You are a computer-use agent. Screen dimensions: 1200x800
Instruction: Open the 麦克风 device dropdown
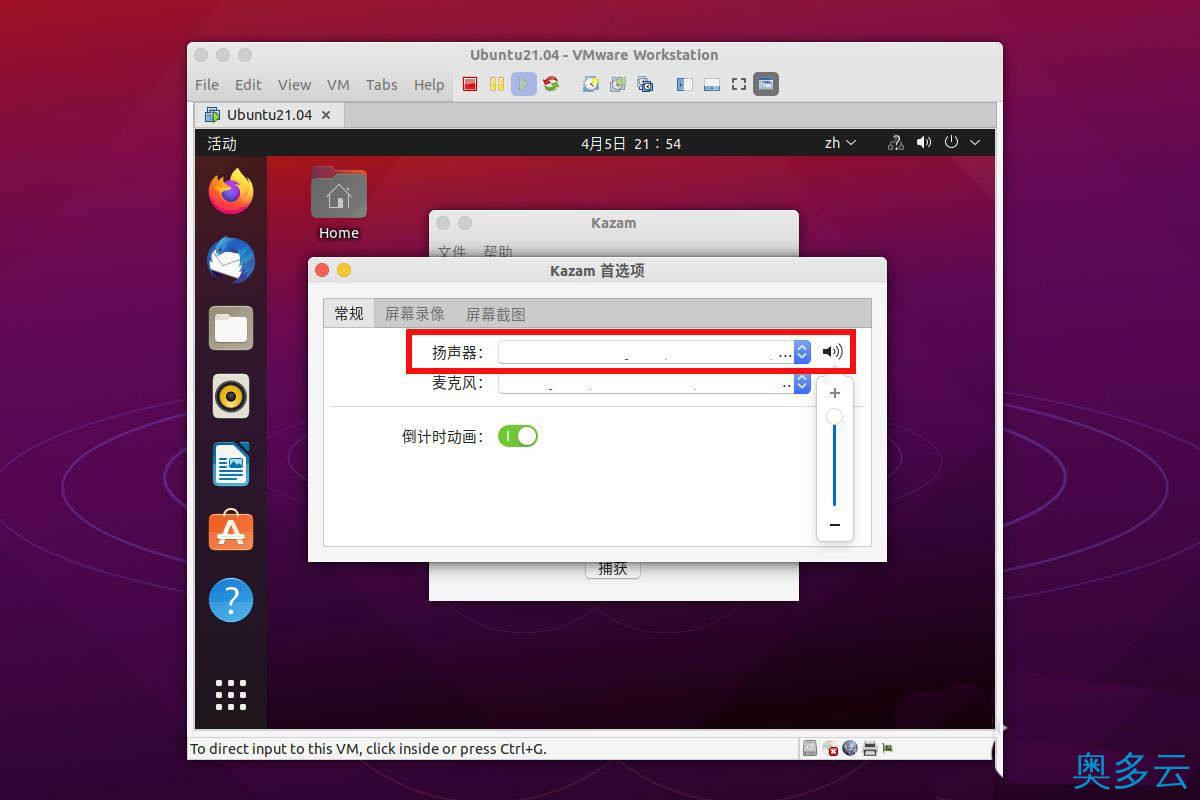click(x=800, y=383)
